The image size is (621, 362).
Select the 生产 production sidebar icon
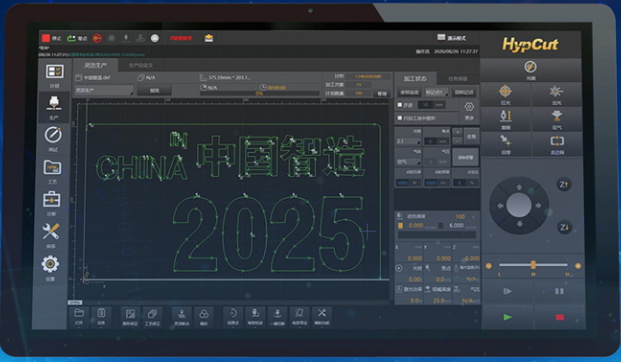coord(53,104)
